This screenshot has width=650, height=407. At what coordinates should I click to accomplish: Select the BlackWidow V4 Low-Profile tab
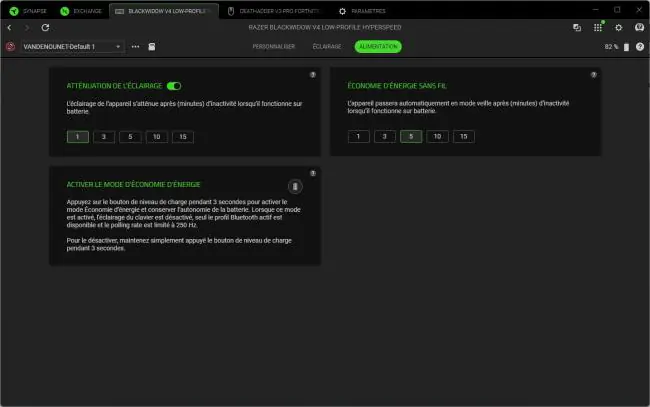(164, 11)
